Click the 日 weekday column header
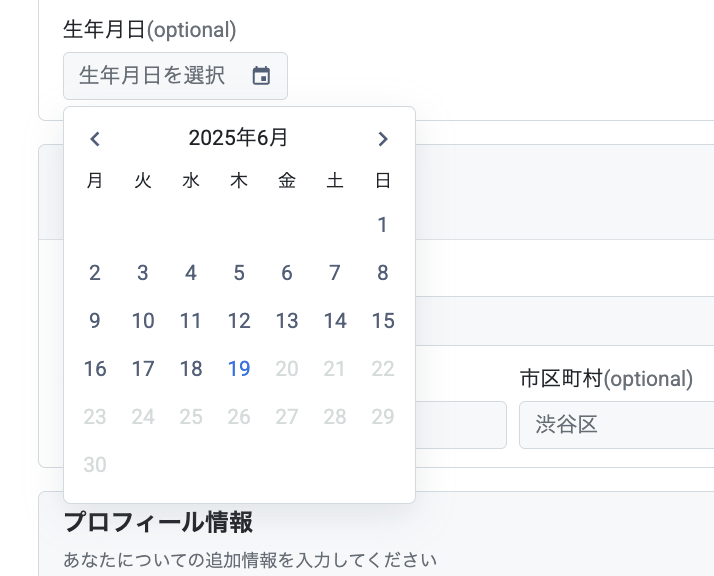 [382, 180]
